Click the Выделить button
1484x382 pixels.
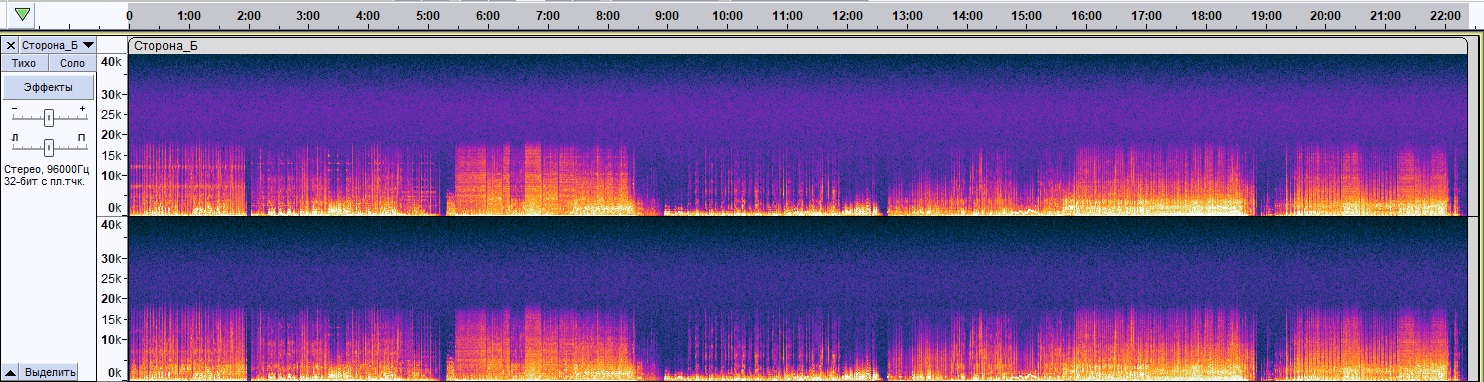pos(50,372)
